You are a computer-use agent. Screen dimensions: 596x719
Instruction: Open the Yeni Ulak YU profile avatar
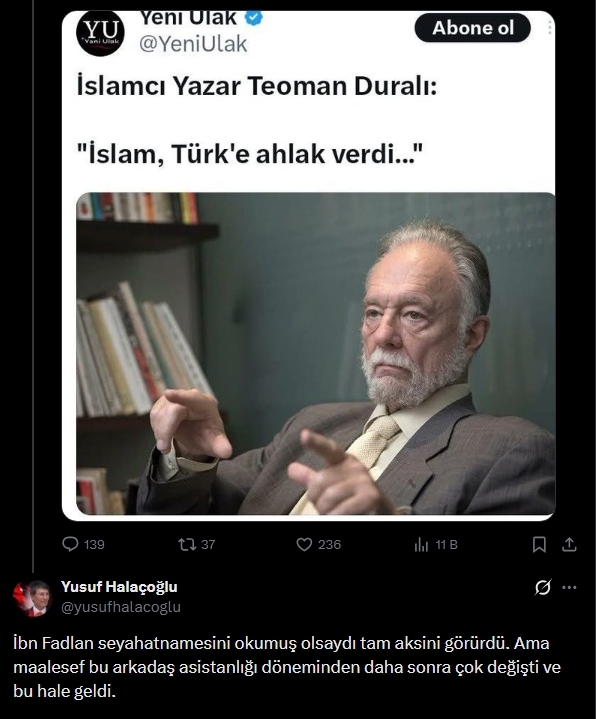tap(100, 33)
